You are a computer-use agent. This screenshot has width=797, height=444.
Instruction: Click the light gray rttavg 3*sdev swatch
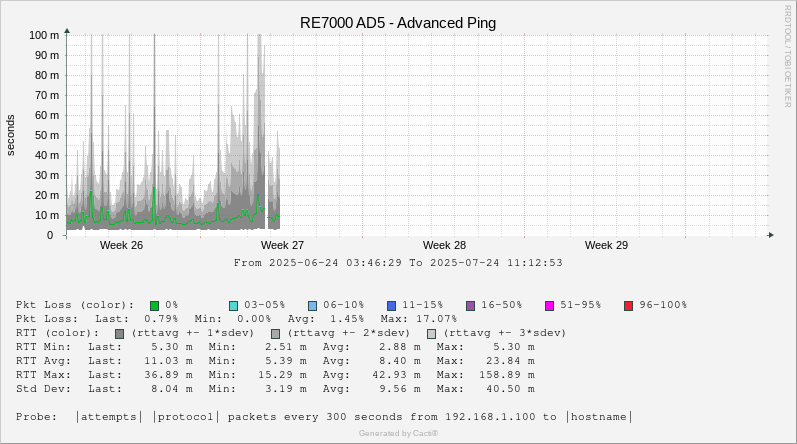(431, 333)
